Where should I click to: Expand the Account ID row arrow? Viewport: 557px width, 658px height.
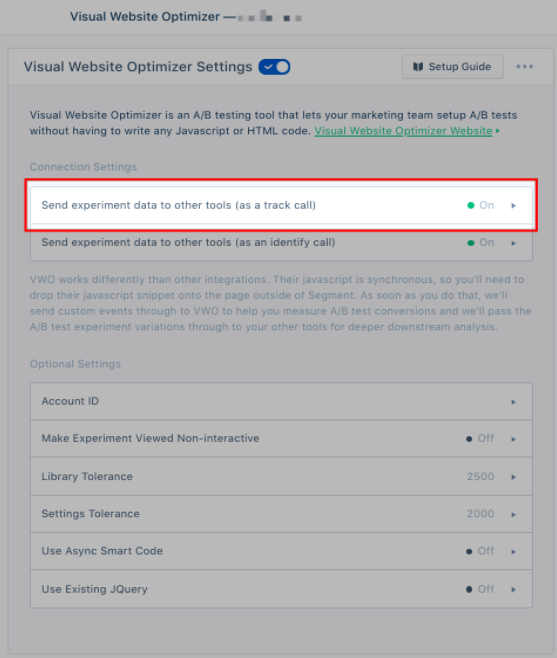point(513,402)
